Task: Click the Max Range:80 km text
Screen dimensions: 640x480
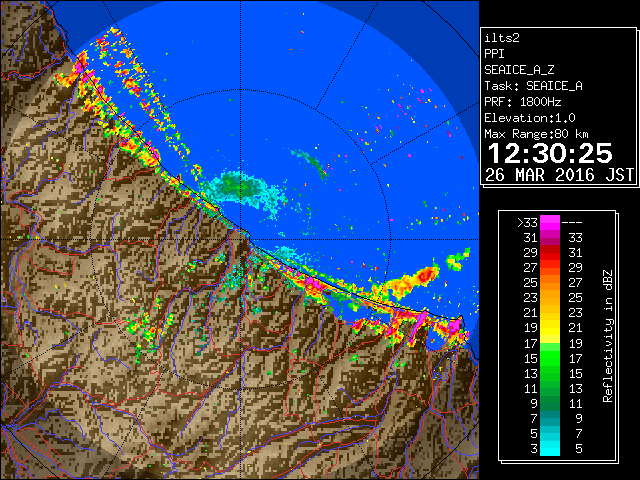Action: click(x=536, y=134)
